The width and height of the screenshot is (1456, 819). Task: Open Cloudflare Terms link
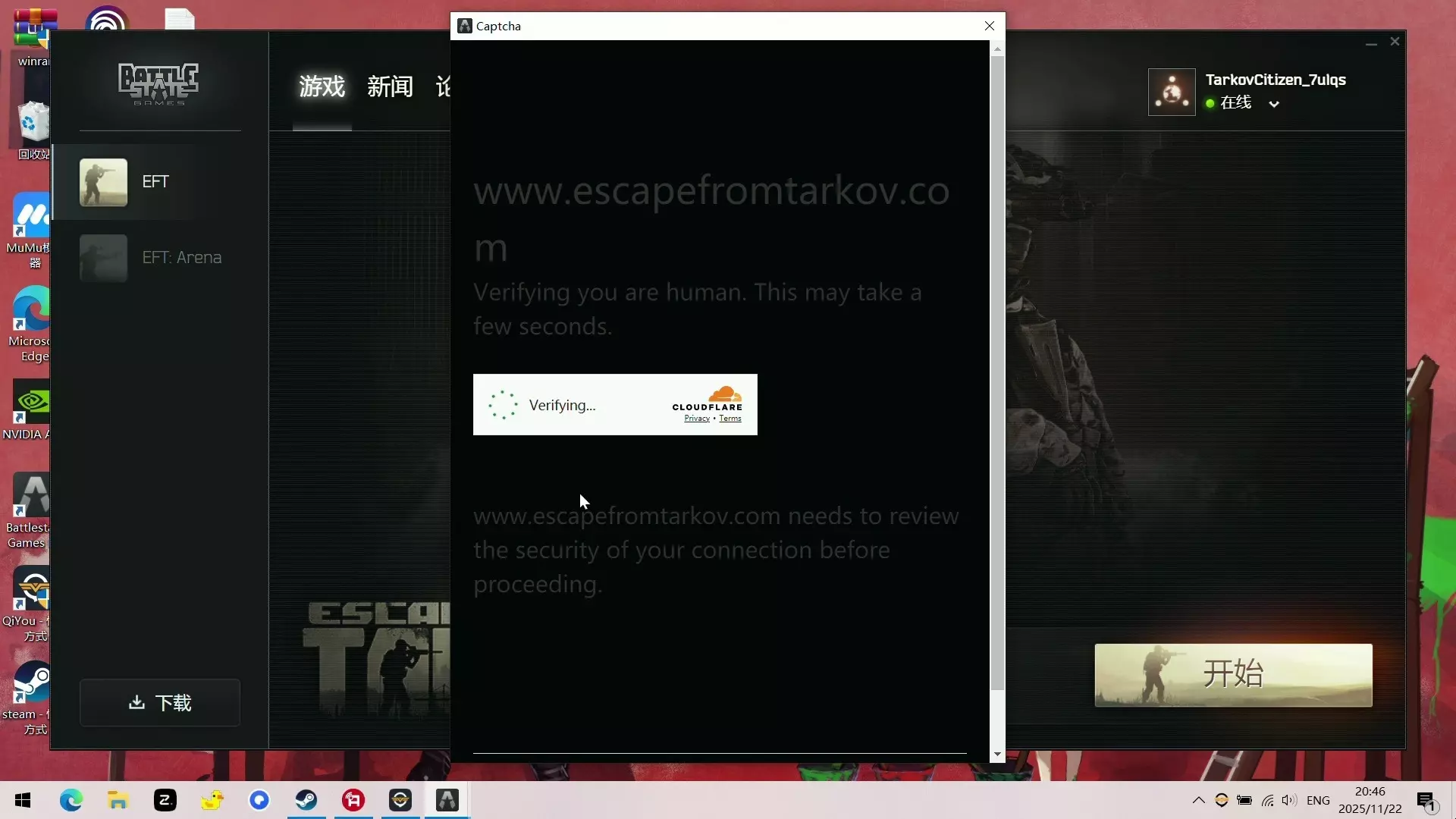[x=730, y=419]
